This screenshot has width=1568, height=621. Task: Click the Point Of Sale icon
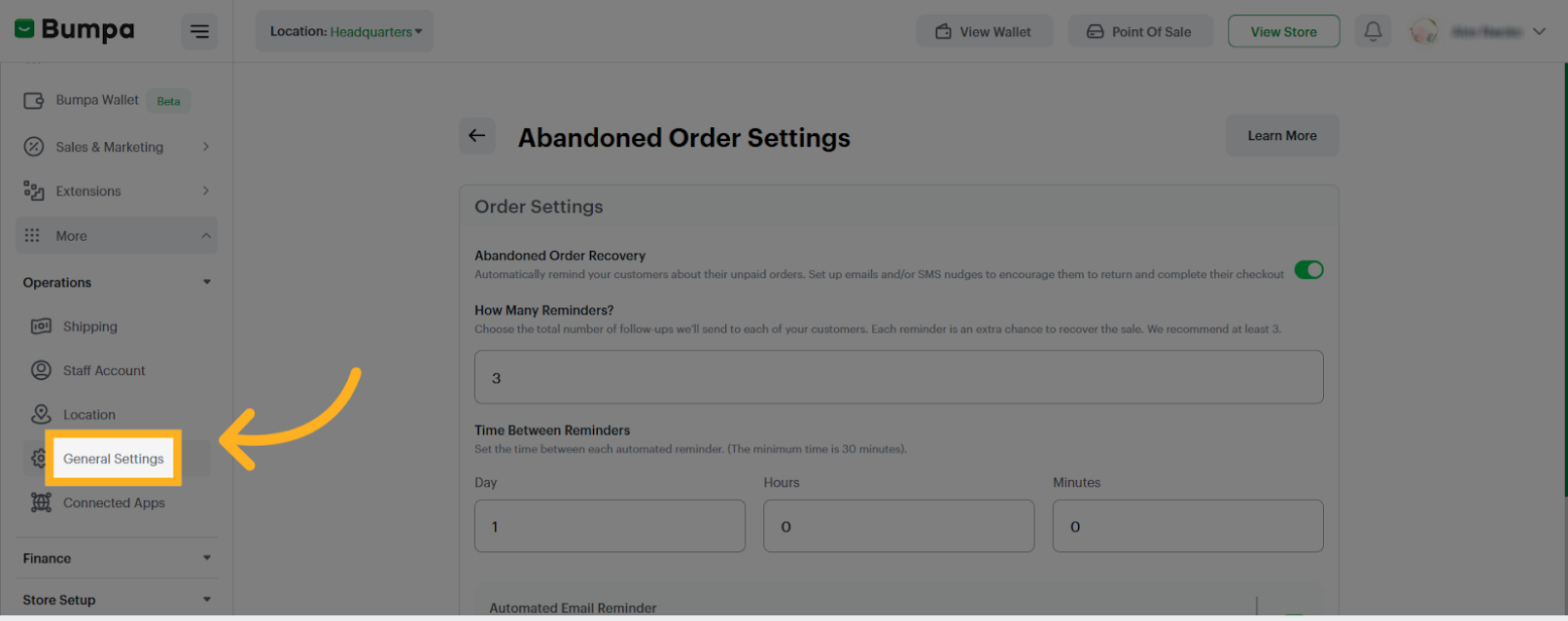point(1096,30)
